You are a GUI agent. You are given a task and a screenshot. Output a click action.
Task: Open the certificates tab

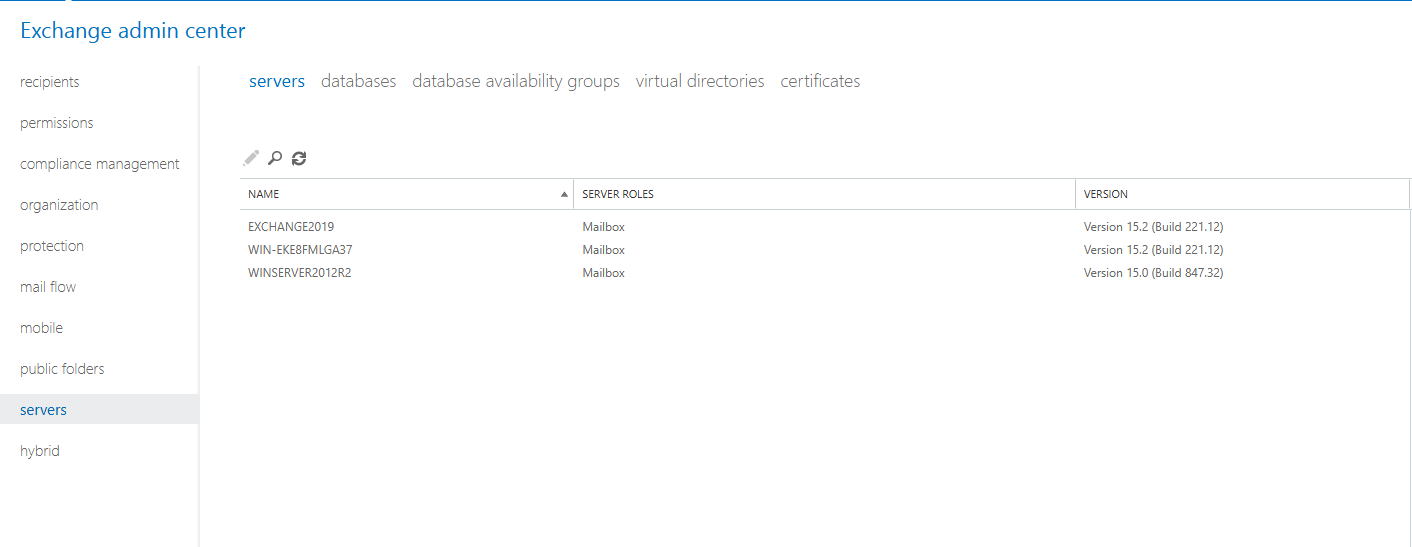tap(820, 81)
